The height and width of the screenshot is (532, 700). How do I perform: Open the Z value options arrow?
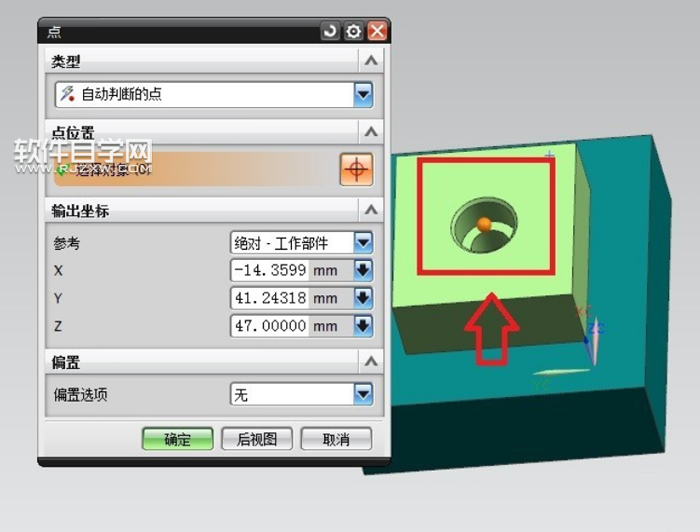pos(363,326)
